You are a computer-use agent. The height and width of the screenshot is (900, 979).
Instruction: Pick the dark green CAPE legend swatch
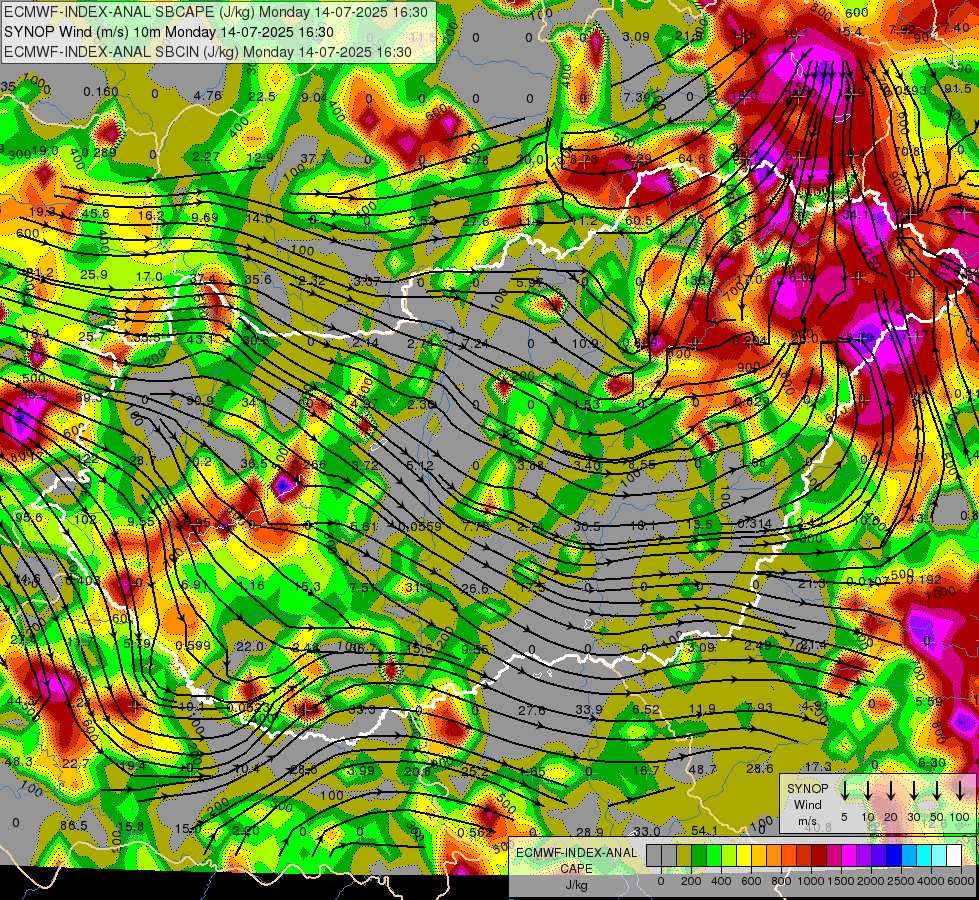(699, 855)
